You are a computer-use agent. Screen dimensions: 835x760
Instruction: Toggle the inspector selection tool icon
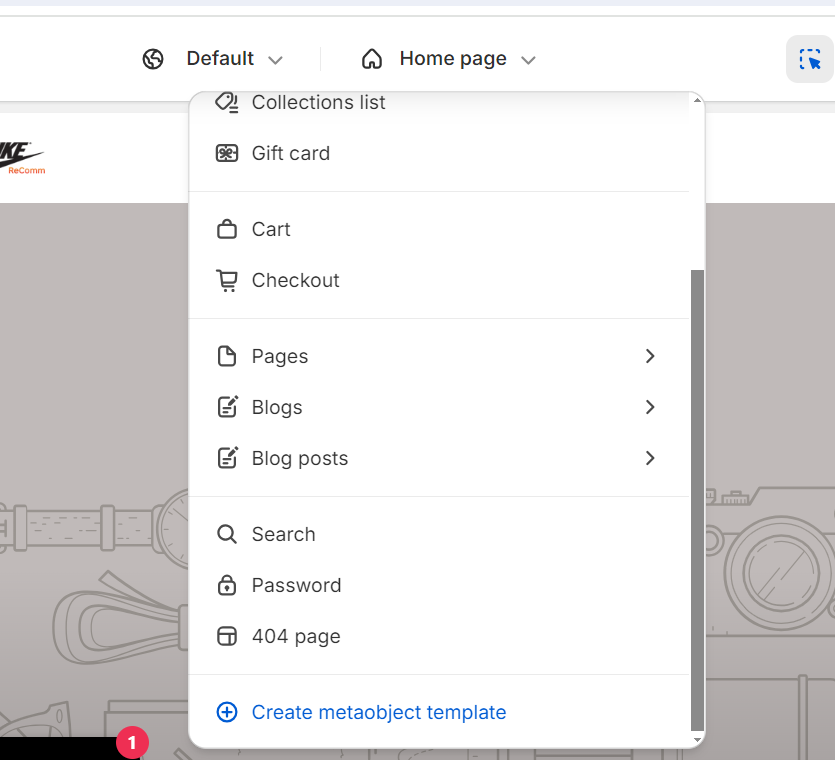pos(809,60)
